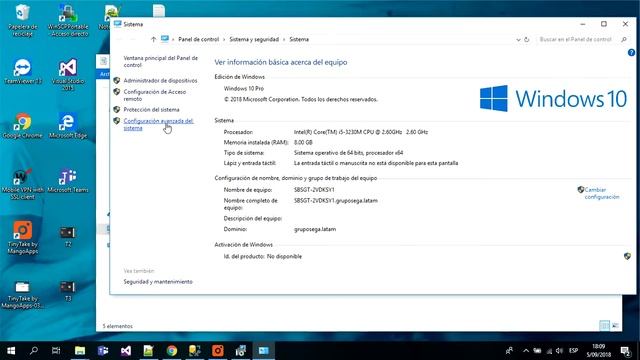This screenshot has width=640, height=360.
Task: Click the blue help question mark icon
Action: pyautogui.click(x=631, y=53)
